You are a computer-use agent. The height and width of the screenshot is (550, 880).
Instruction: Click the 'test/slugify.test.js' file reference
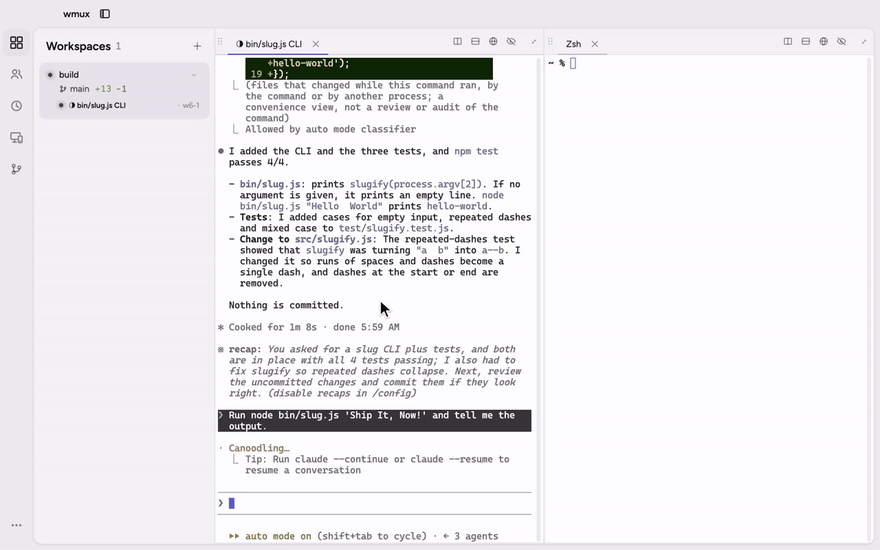click(393, 228)
